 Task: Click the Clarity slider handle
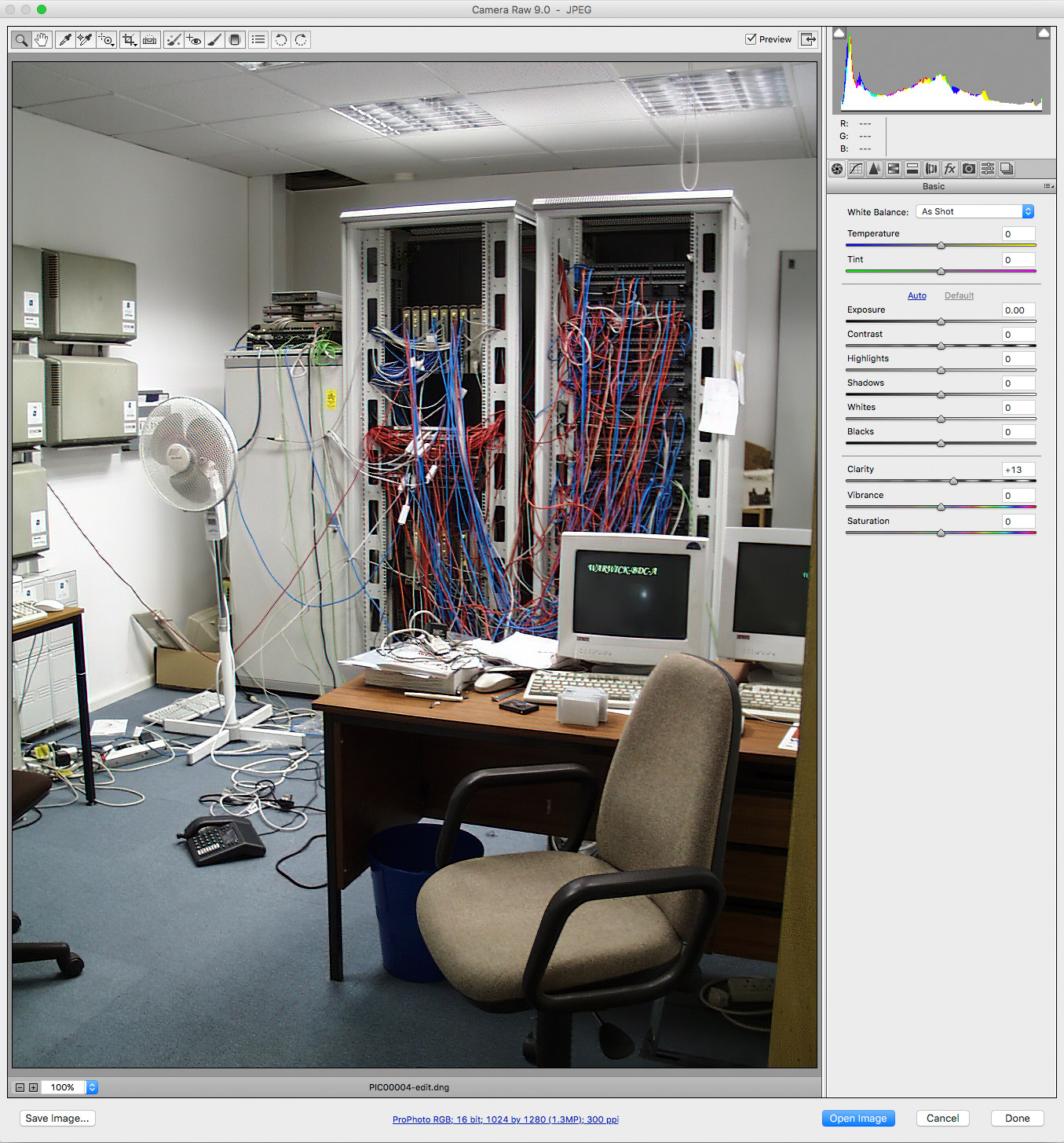click(x=953, y=481)
